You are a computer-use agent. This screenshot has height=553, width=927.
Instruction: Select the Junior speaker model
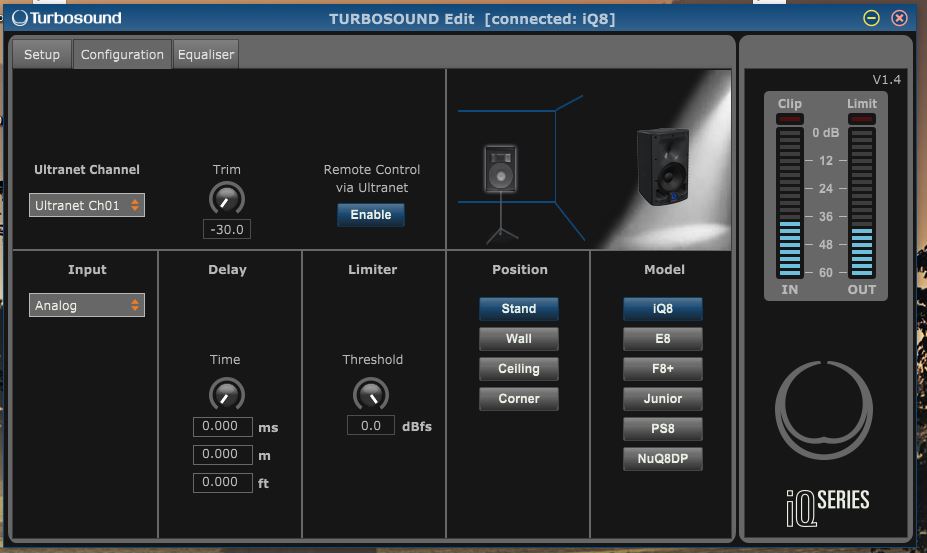click(663, 399)
